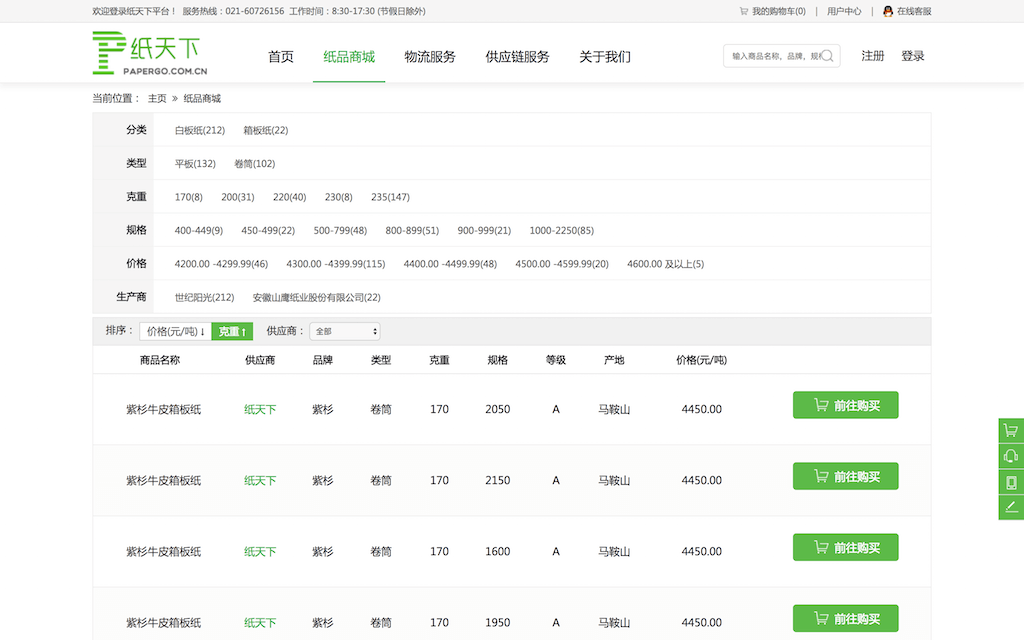Open the 供应商 dropdown showing 全部

tap(345, 331)
